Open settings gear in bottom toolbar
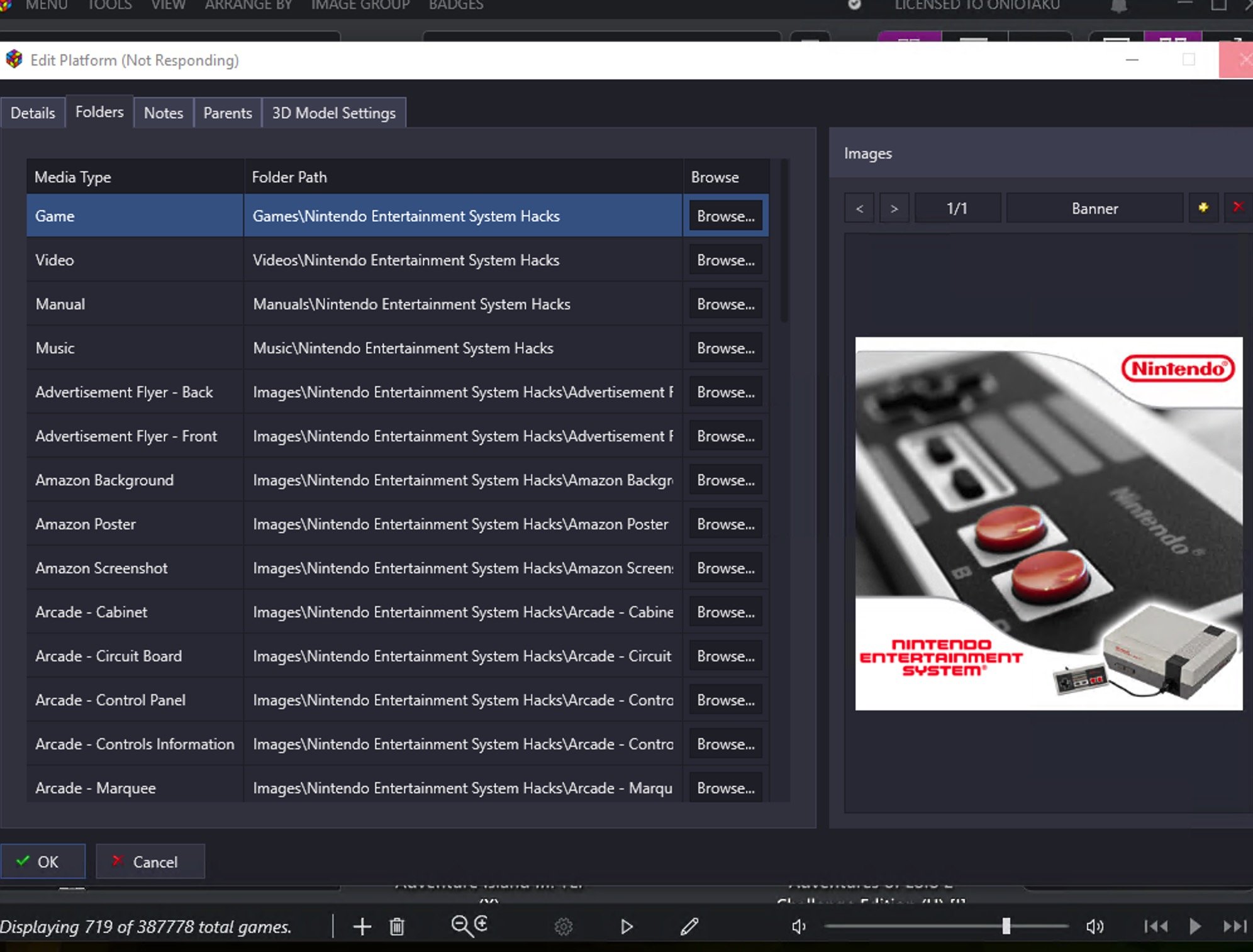 coord(564,926)
